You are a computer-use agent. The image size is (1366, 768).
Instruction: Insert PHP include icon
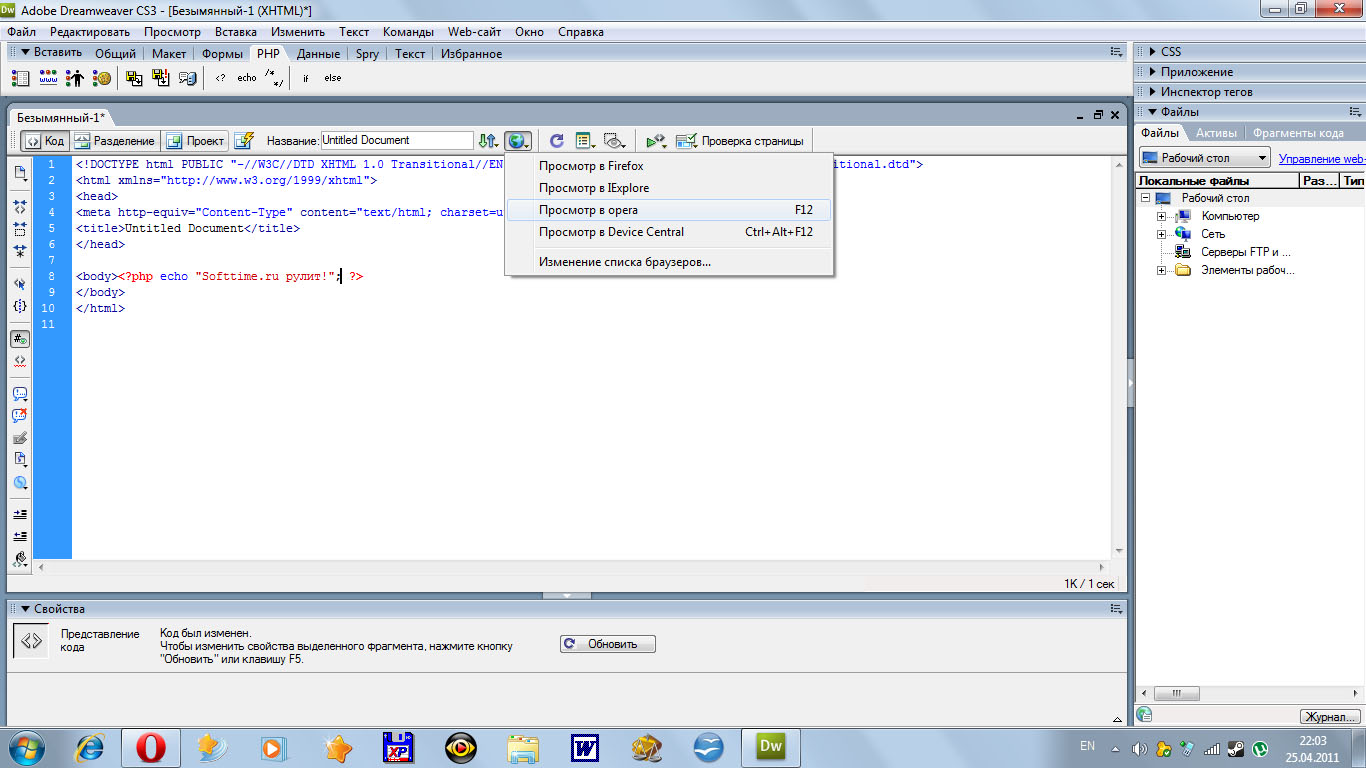[134, 77]
